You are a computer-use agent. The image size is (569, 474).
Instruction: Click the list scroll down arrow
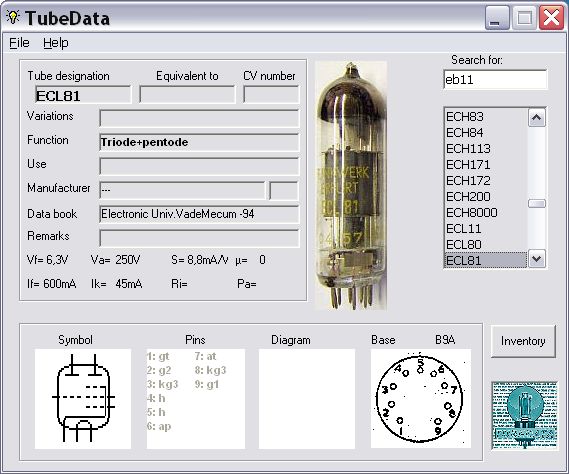click(x=537, y=259)
